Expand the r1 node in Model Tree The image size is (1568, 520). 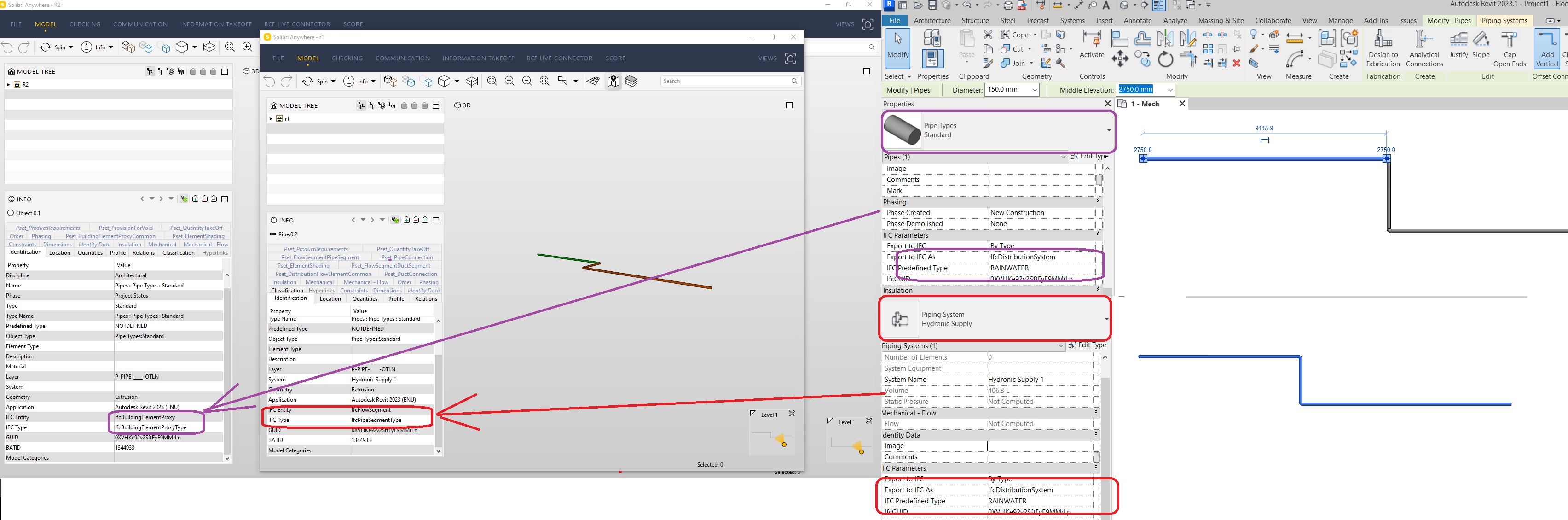pyautogui.click(x=271, y=119)
